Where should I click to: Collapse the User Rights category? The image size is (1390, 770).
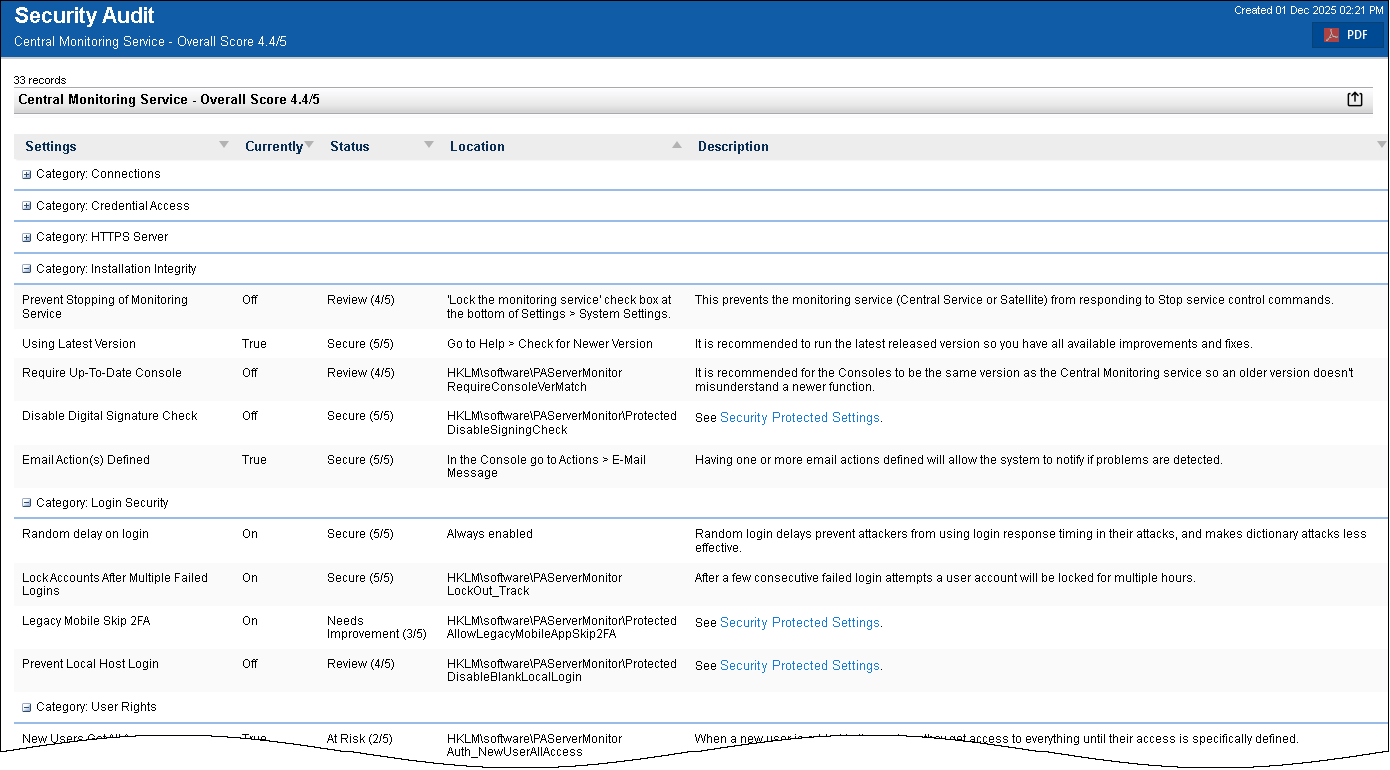pos(27,708)
